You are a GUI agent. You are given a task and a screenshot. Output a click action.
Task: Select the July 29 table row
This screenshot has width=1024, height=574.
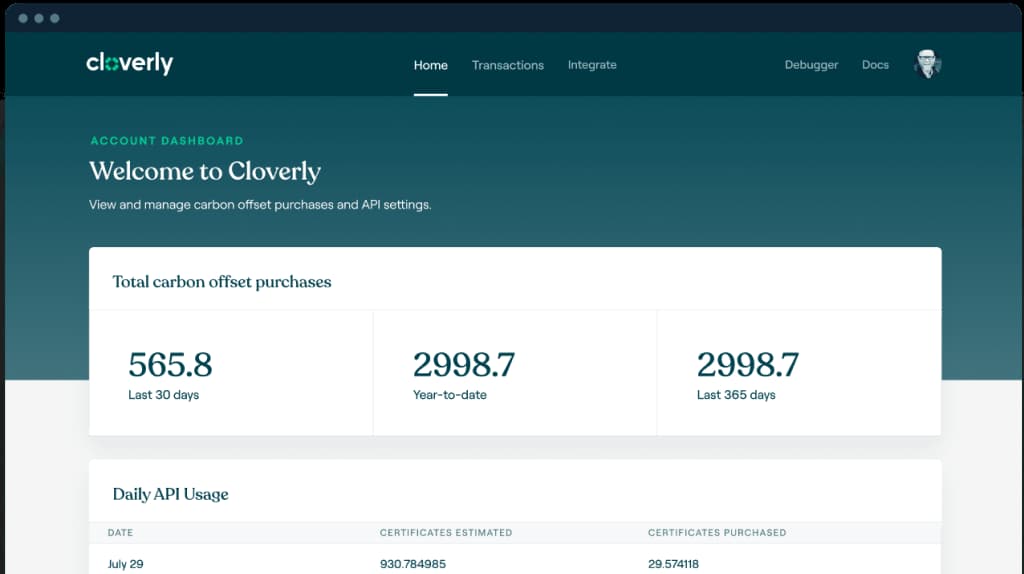[x=125, y=564]
